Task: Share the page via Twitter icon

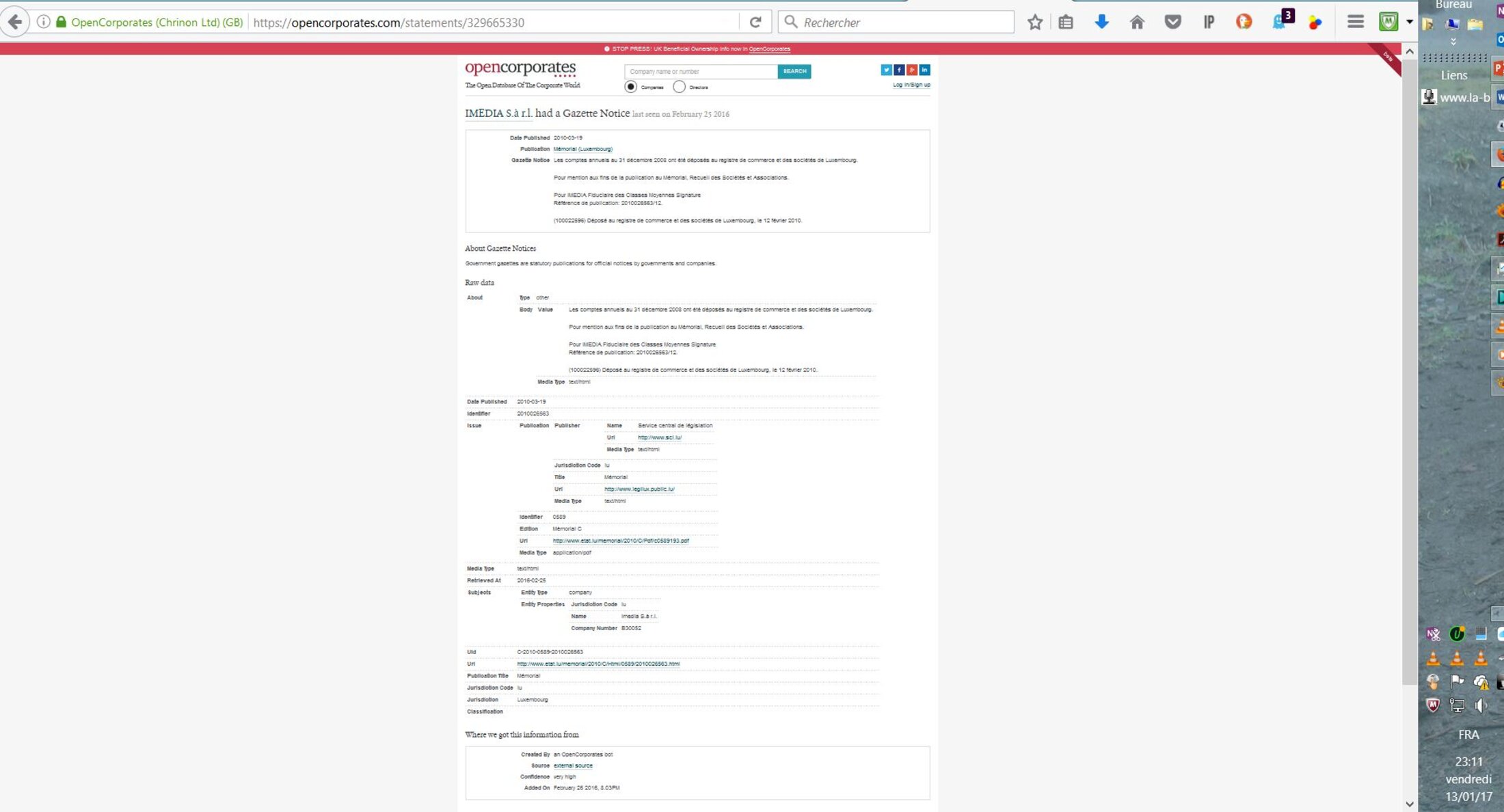Action: [x=886, y=70]
